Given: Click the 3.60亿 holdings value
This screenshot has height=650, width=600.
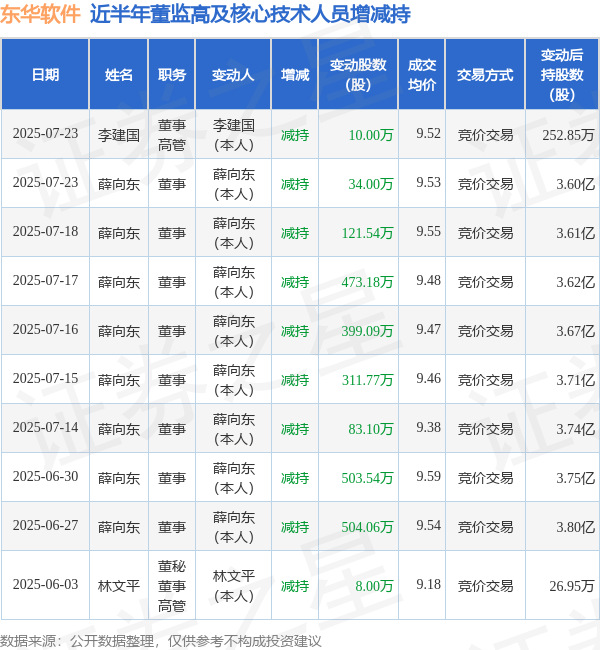Looking at the screenshot, I should pos(576,184).
